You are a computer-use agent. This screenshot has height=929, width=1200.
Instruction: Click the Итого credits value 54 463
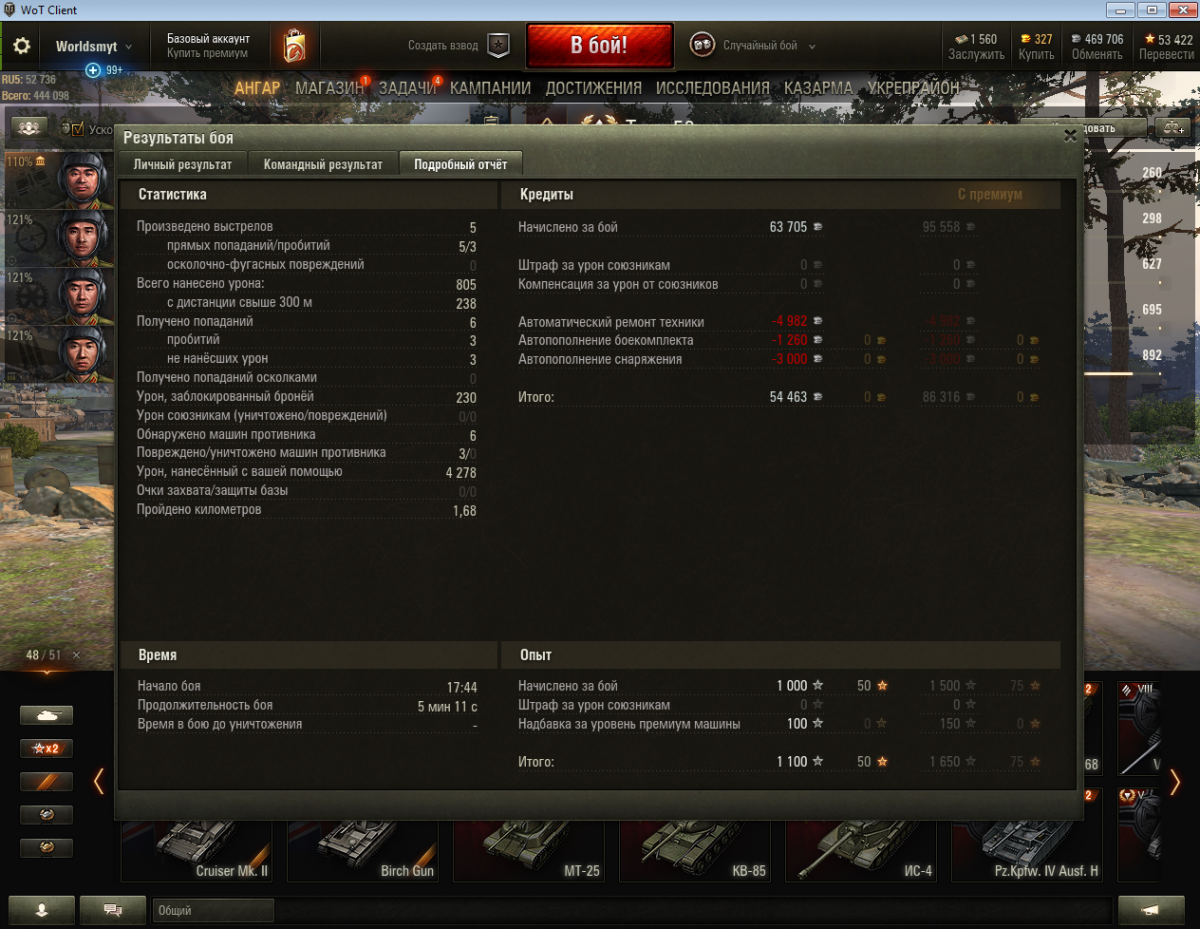click(x=788, y=397)
